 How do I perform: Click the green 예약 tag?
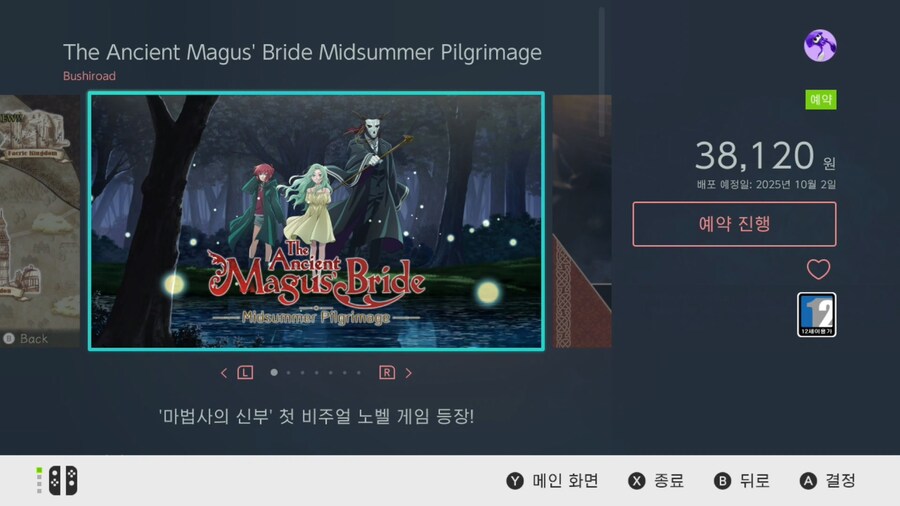821,100
